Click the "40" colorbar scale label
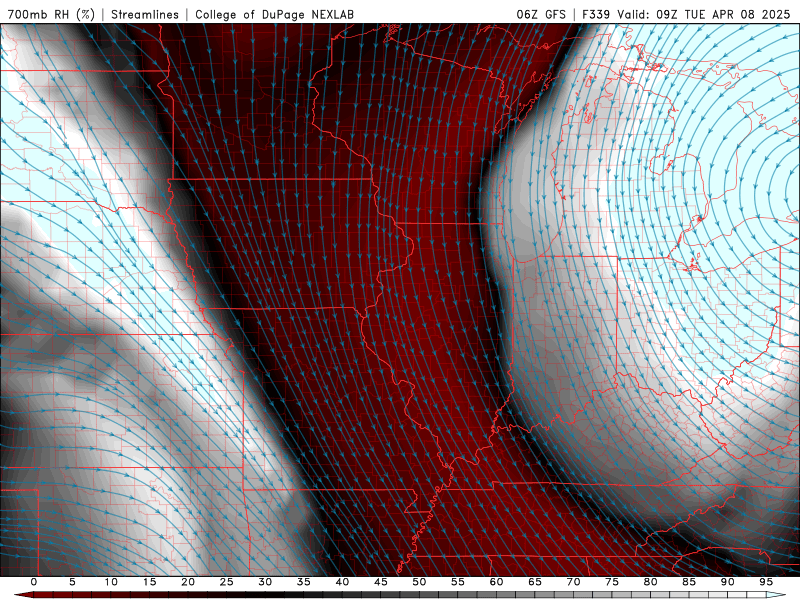Screen dimensions: 800x600 tap(342, 582)
